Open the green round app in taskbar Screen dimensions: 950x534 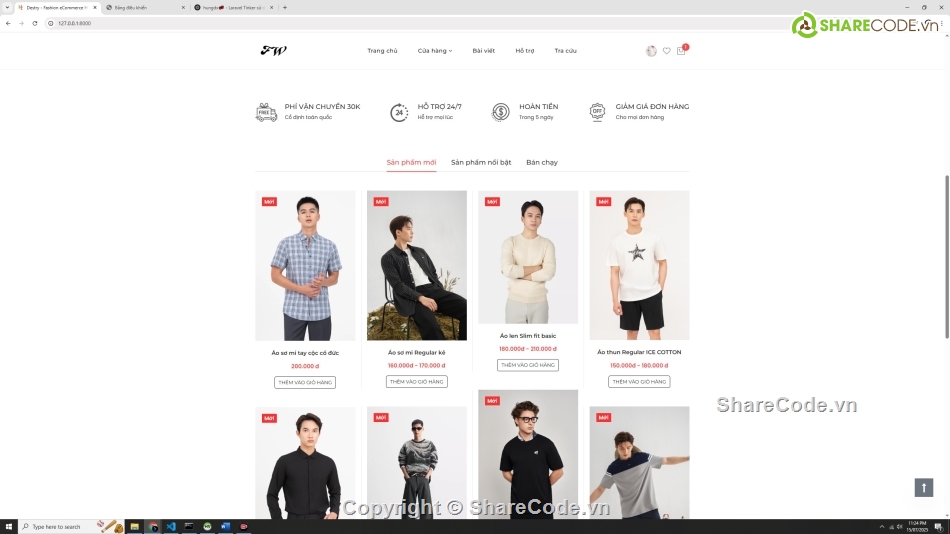tap(207, 527)
